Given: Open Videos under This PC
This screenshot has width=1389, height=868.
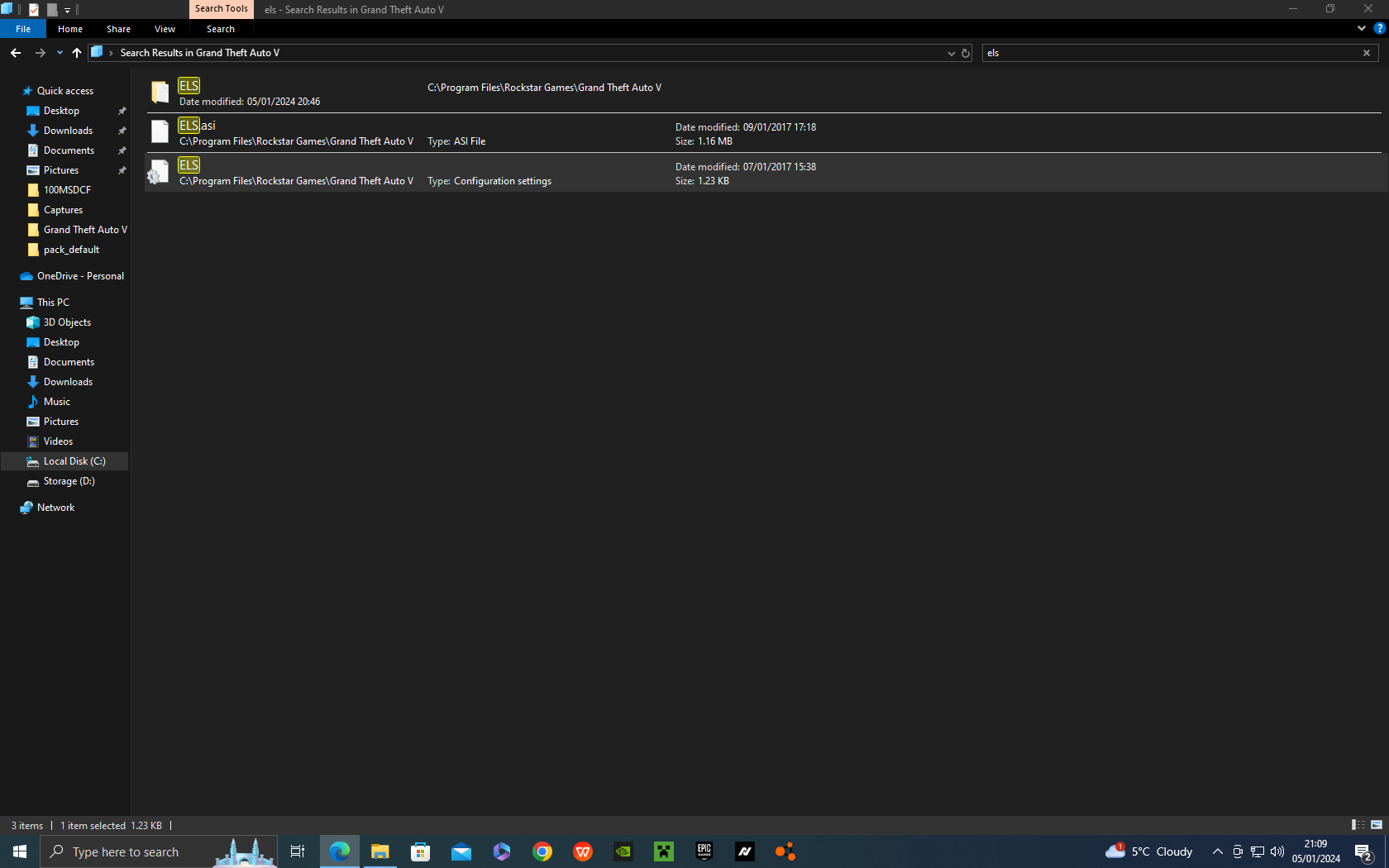Looking at the screenshot, I should [x=58, y=441].
